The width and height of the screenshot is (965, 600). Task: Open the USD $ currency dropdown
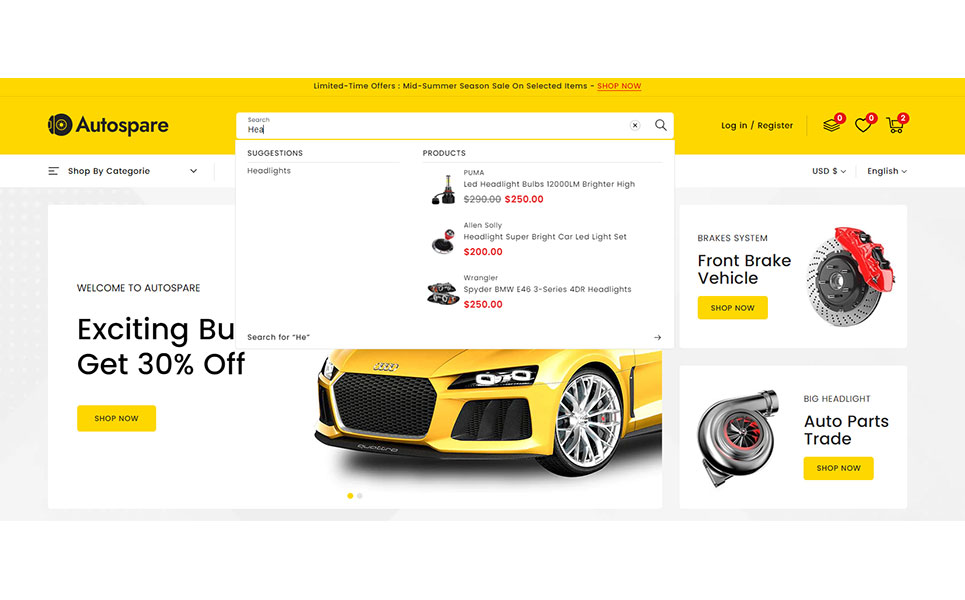tap(828, 171)
